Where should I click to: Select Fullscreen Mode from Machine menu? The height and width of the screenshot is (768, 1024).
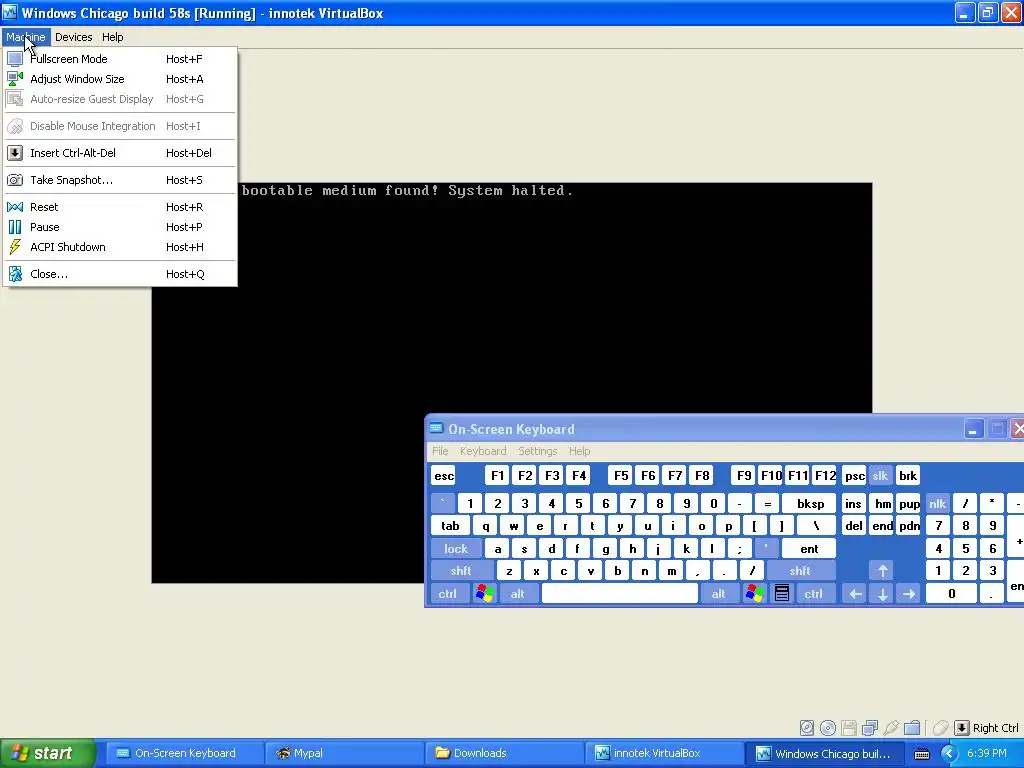point(120,59)
